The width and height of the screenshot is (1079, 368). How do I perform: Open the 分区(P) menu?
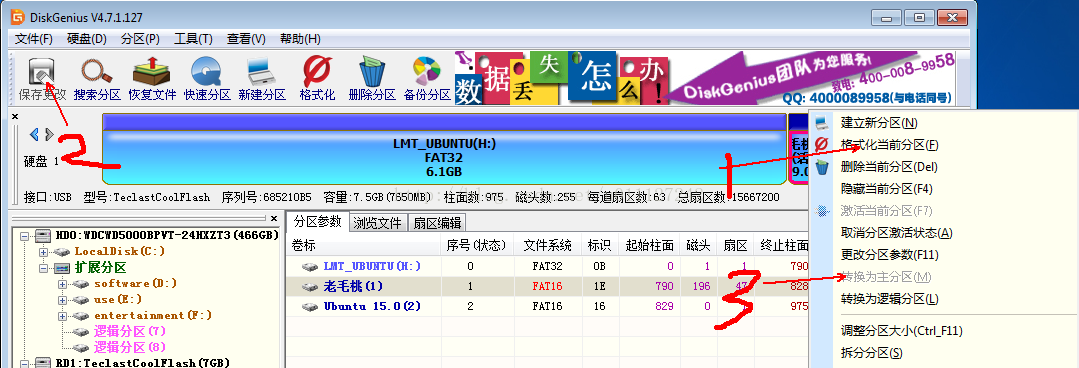point(140,39)
